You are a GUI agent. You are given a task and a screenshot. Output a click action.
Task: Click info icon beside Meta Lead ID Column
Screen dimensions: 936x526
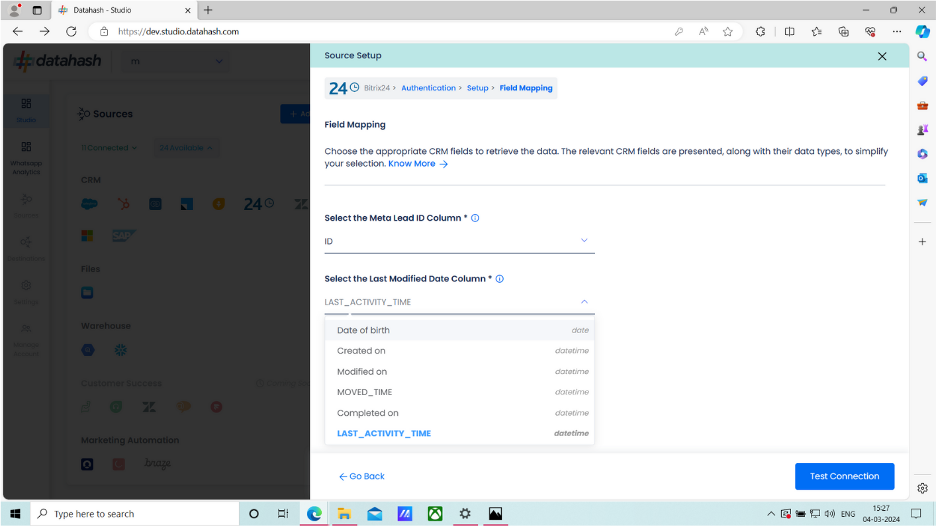click(475, 218)
